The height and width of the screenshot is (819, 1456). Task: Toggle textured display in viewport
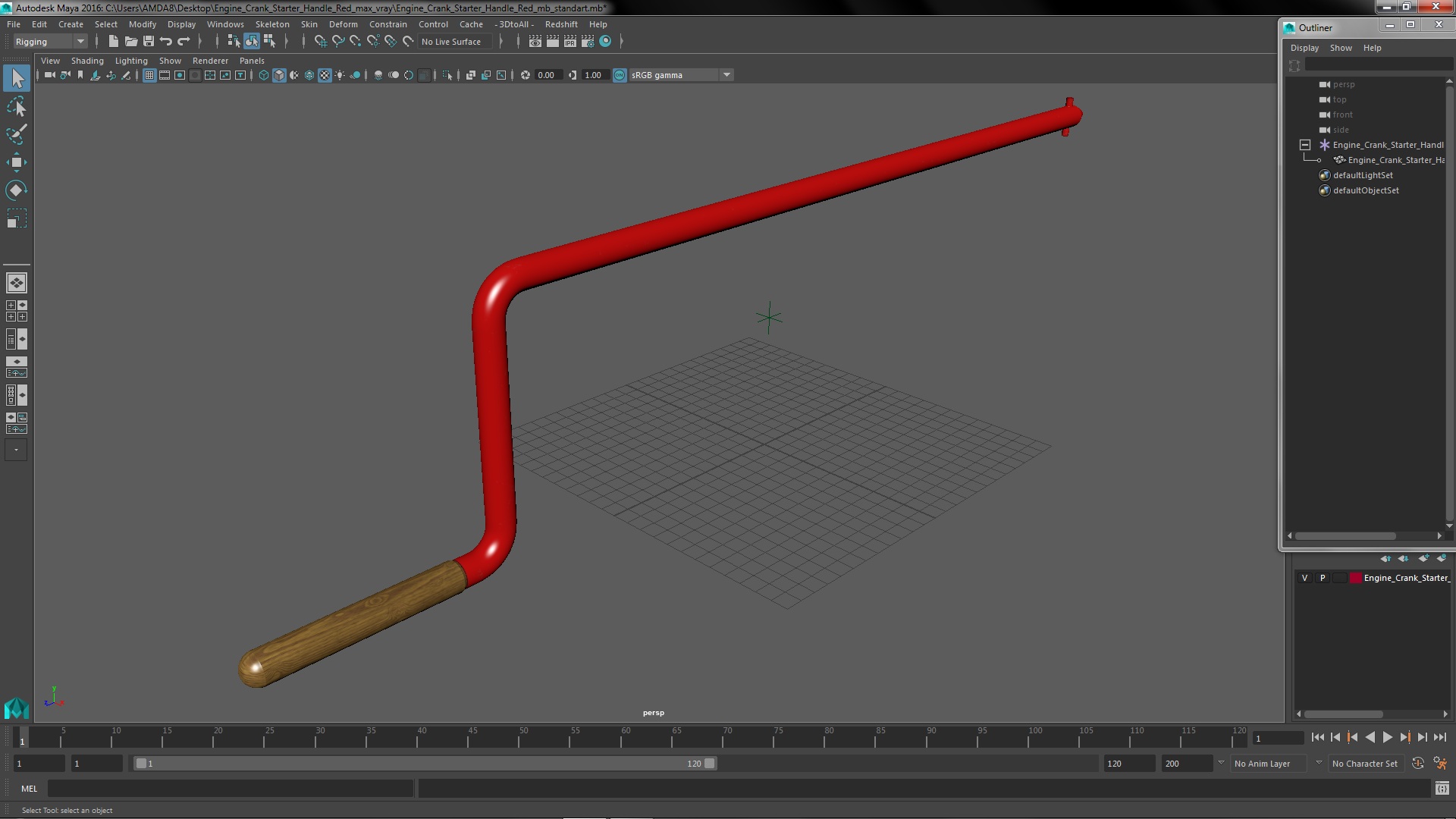pyautogui.click(x=325, y=75)
